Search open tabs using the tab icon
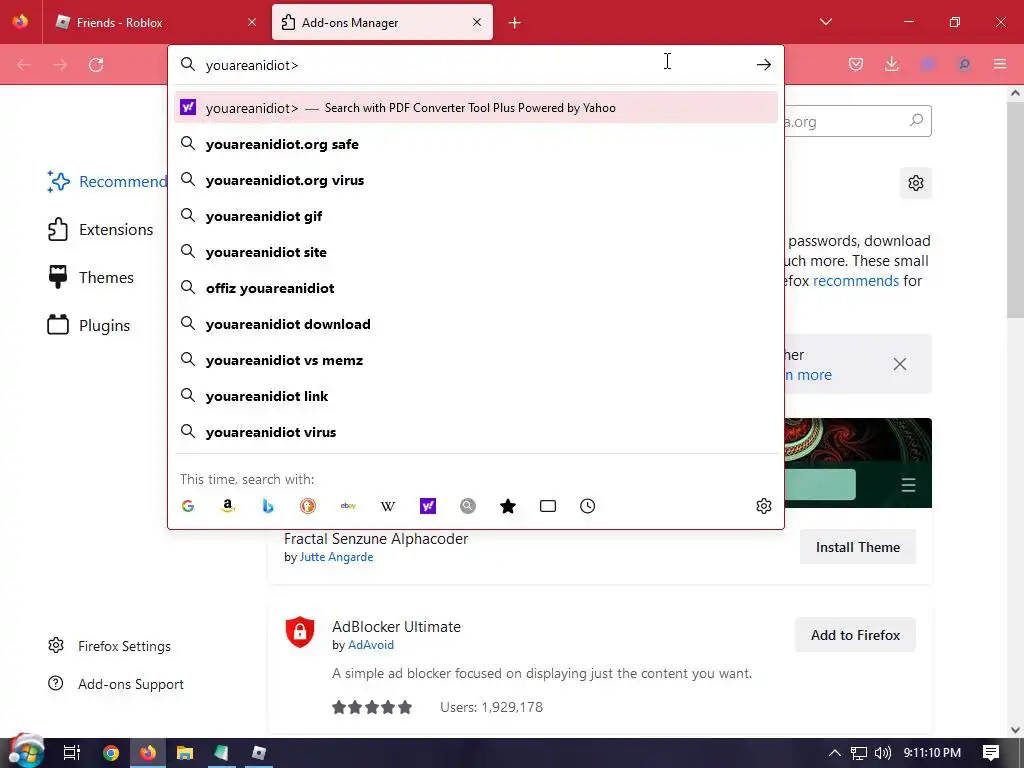This screenshot has width=1024, height=768. point(548,506)
